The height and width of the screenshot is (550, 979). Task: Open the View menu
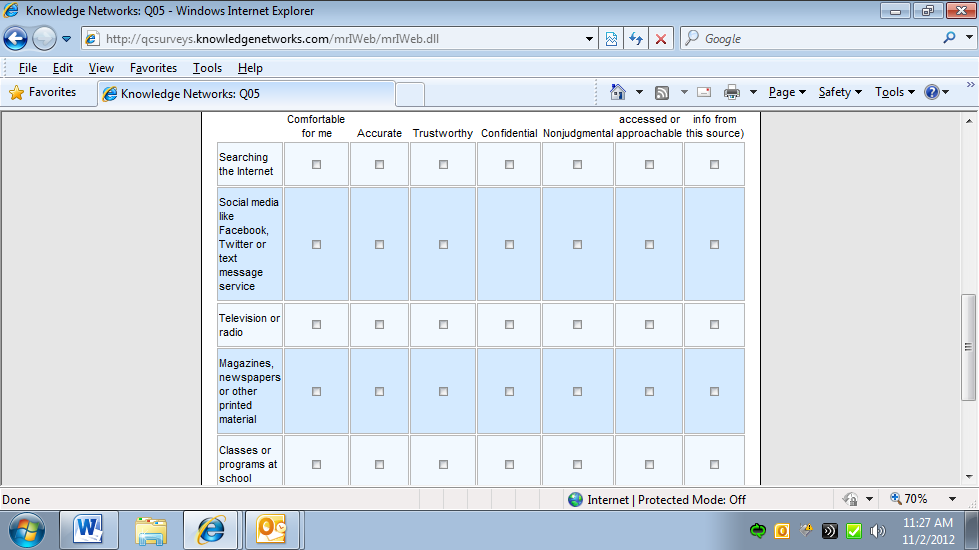(x=101, y=67)
